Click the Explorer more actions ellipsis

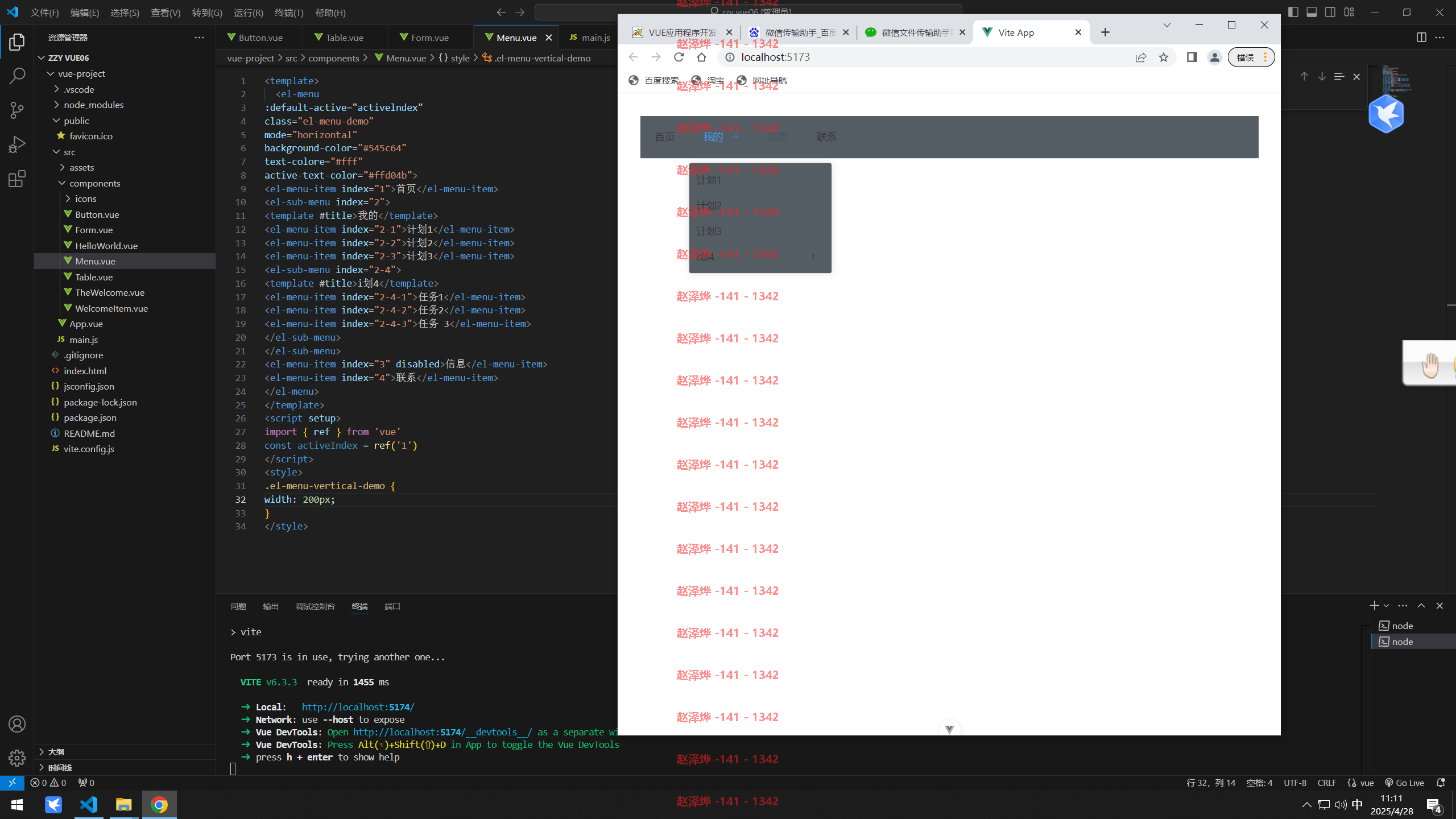click(199, 38)
